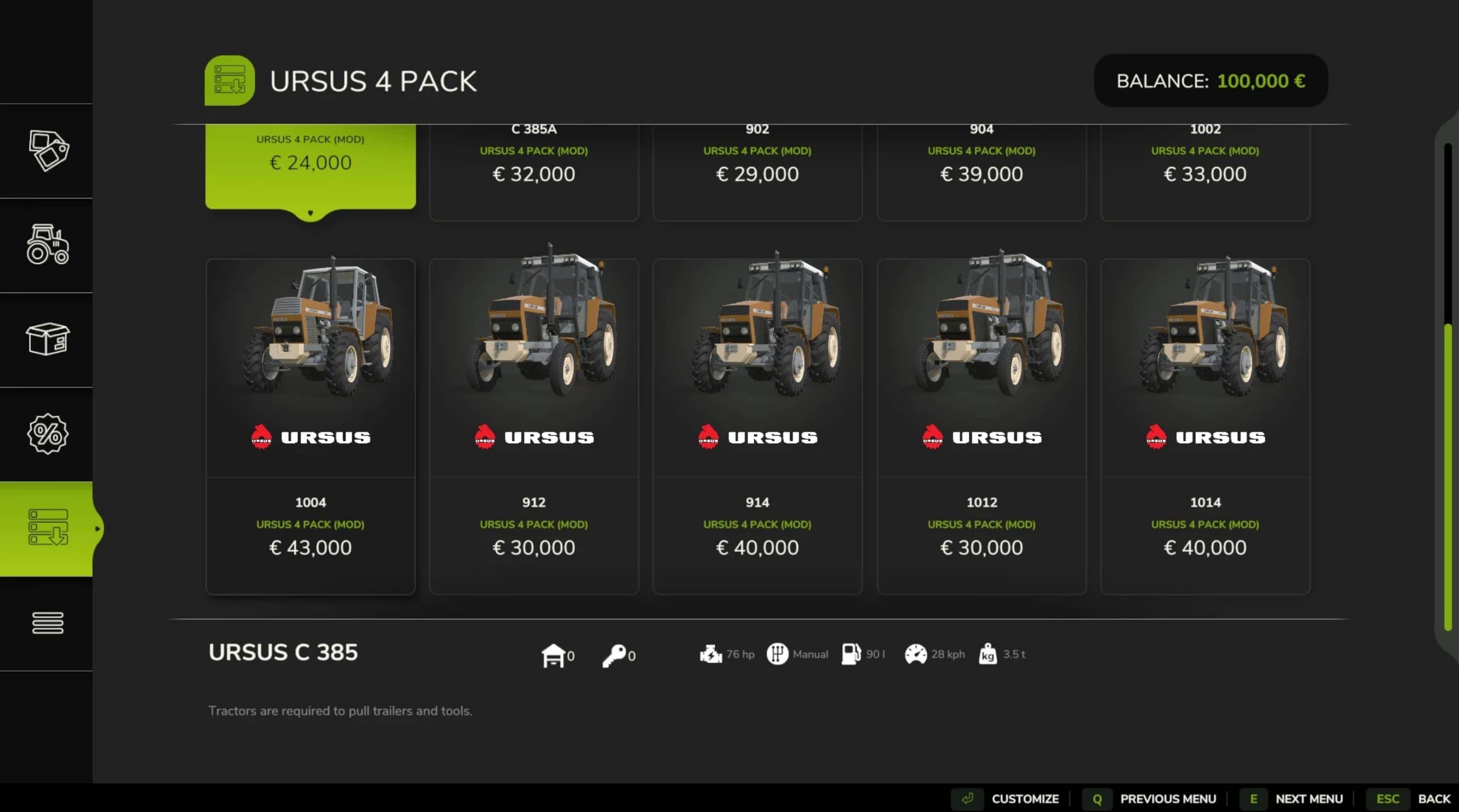Click the green vertical scrollbar thumb
This screenshot has height=812, width=1459.
[x=1448, y=477]
